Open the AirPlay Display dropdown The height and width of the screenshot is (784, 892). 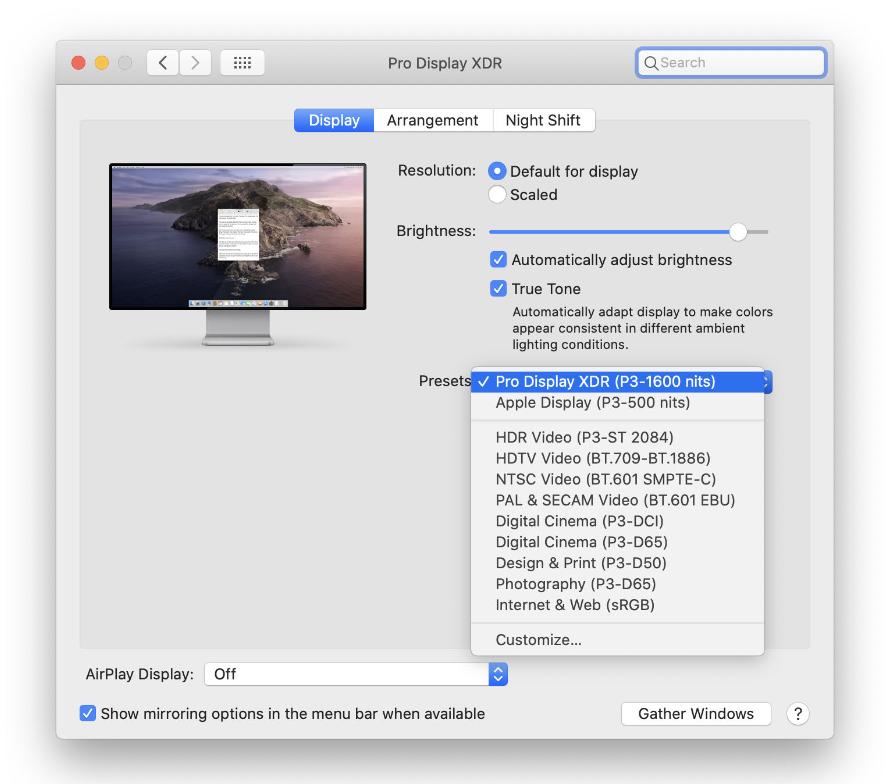point(356,674)
